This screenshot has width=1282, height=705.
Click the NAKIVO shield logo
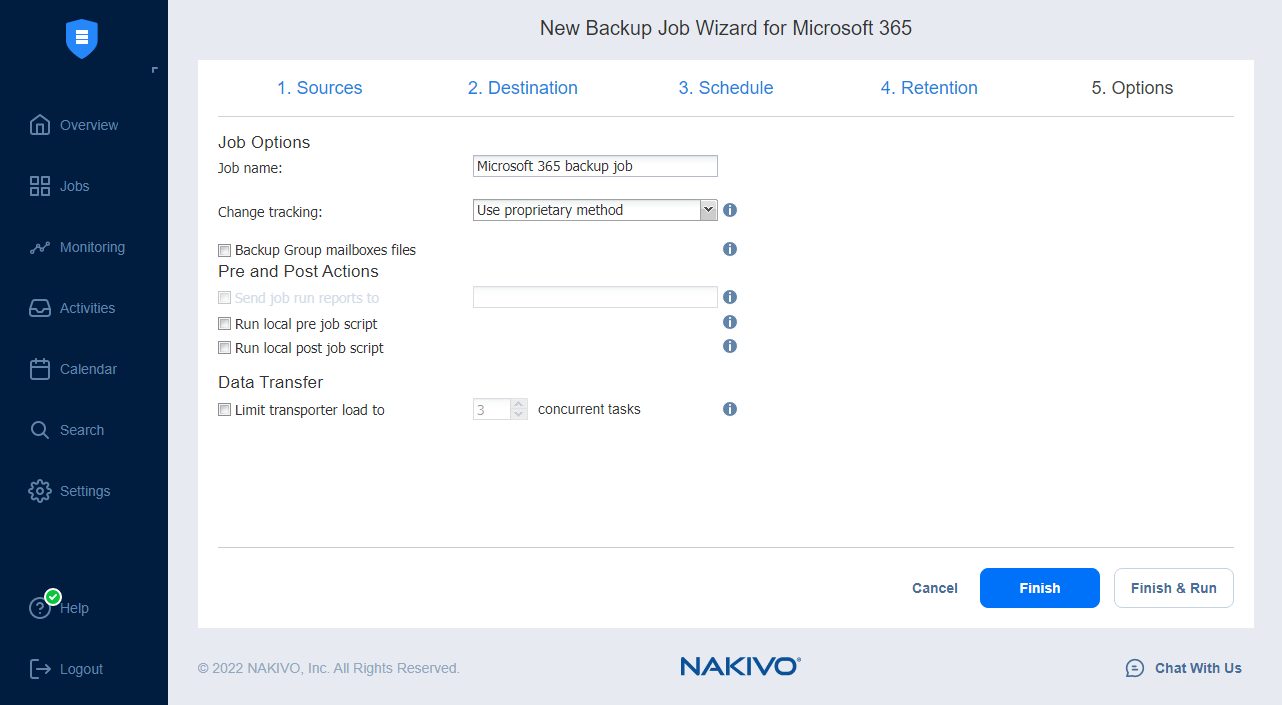81,39
